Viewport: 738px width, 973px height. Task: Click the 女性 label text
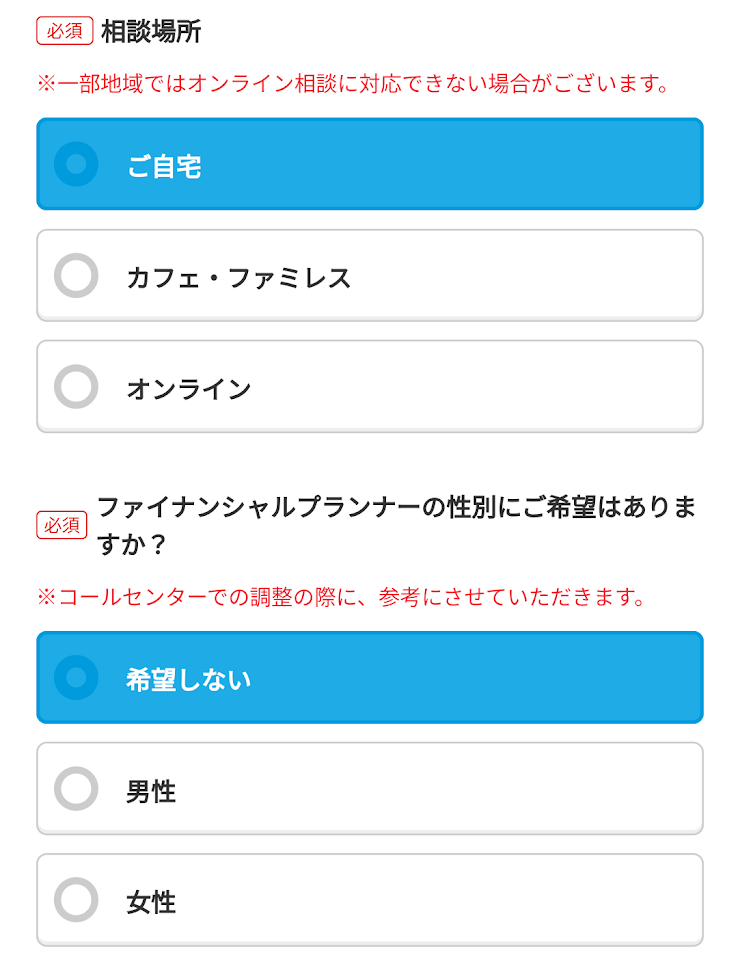click(x=151, y=902)
